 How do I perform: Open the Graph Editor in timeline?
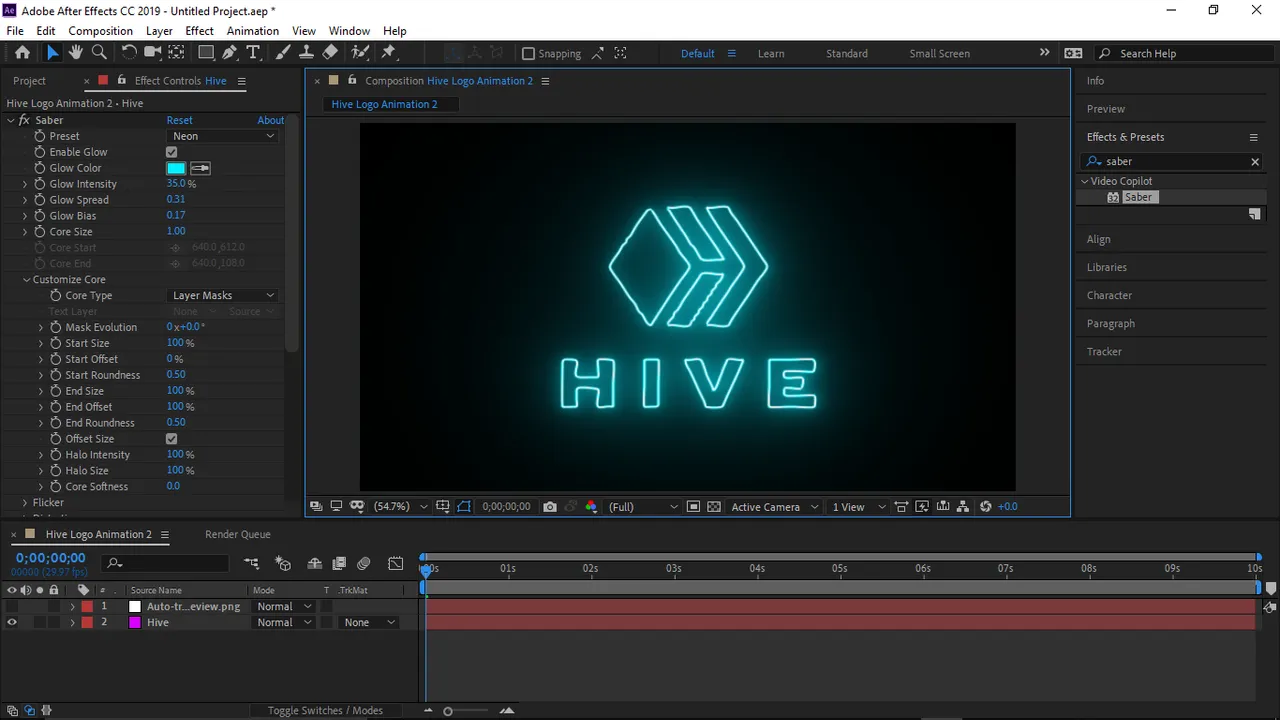click(396, 564)
